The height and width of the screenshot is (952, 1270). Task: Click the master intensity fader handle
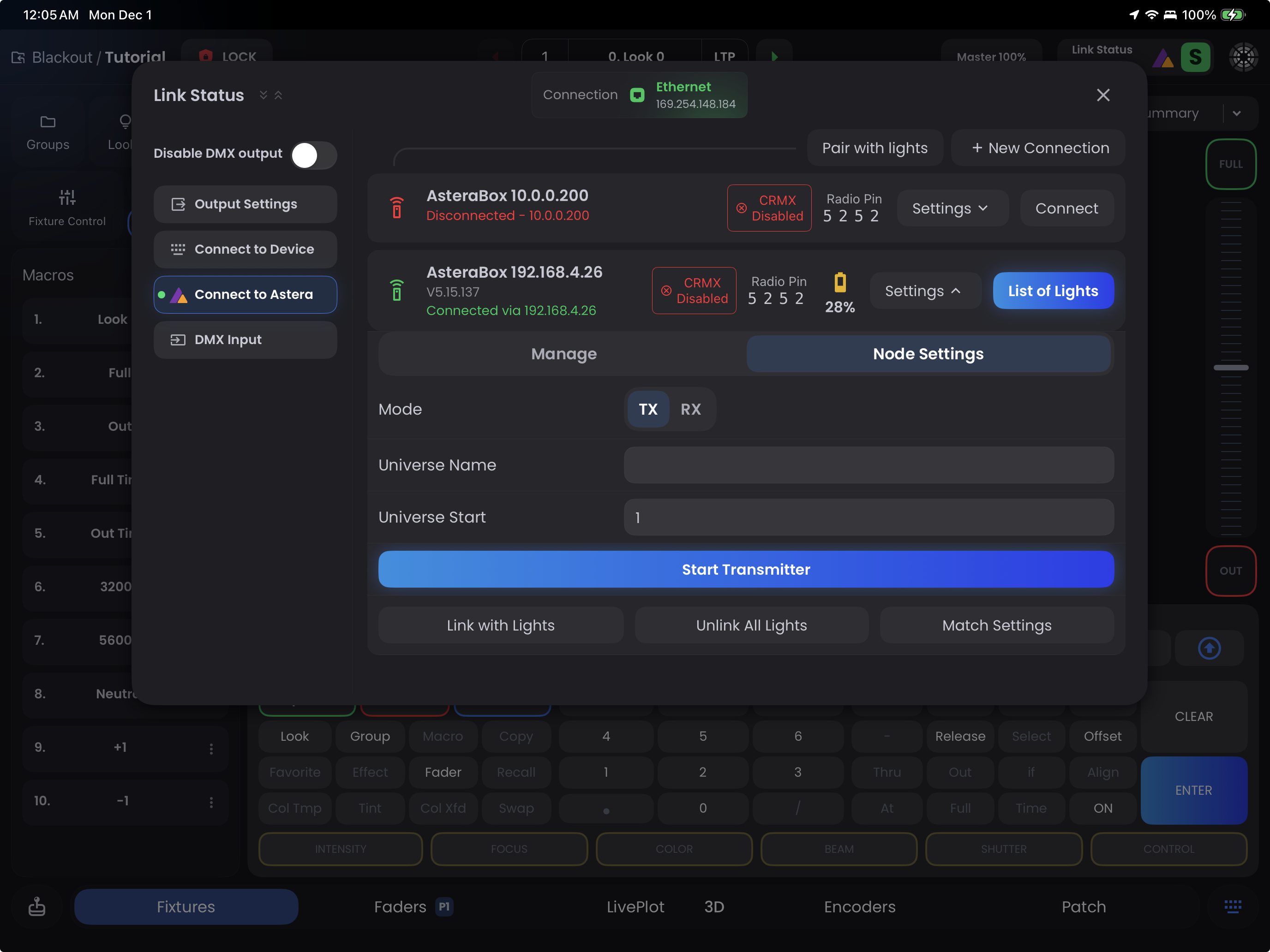coord(1230,367)
